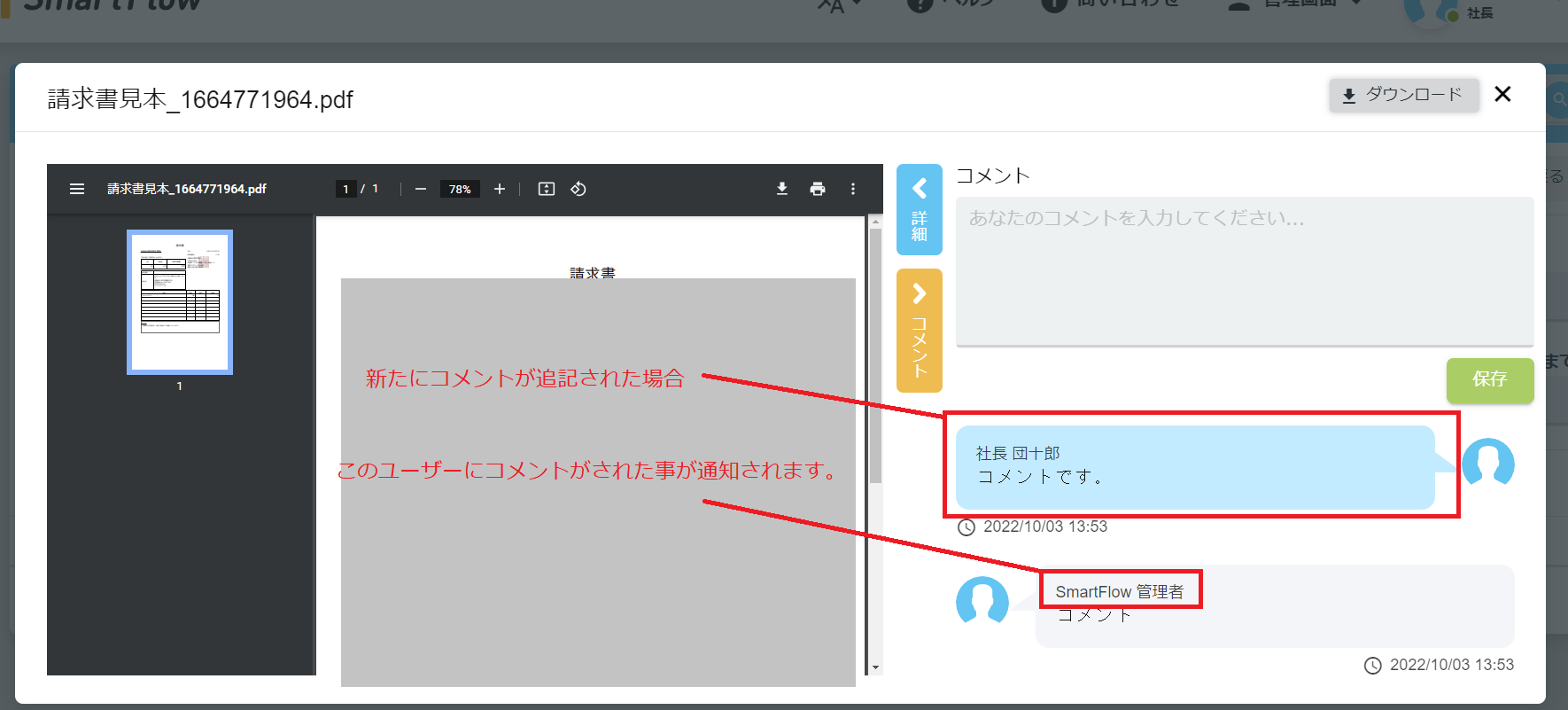Viewport: 1568px width, 710px height.
Task: Rotate the PDF page counterclockwise
Action: coord(578,189)
